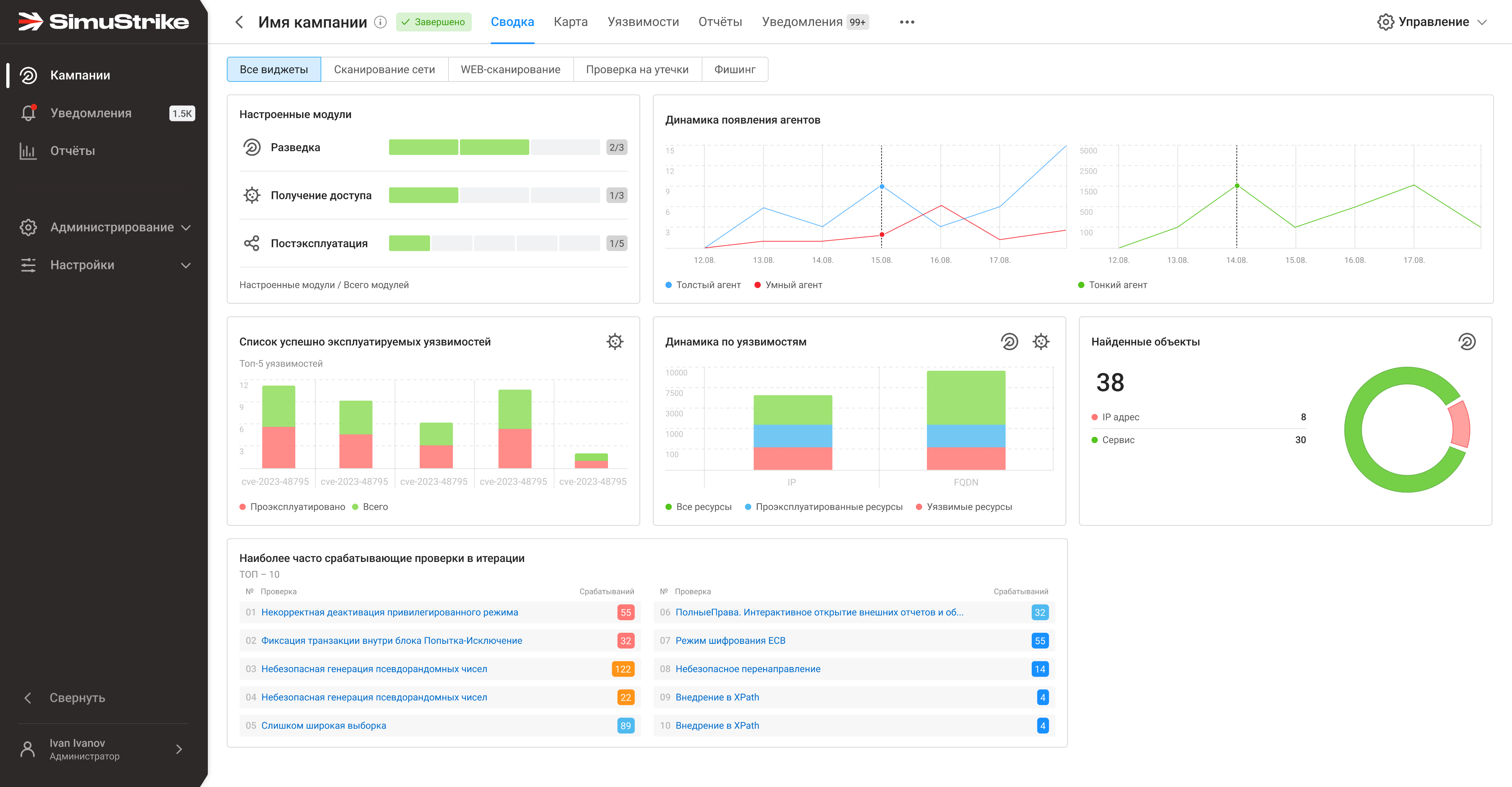
Task: Click spiral recon icon in Найденные объекты widget
Action: 1466,342
